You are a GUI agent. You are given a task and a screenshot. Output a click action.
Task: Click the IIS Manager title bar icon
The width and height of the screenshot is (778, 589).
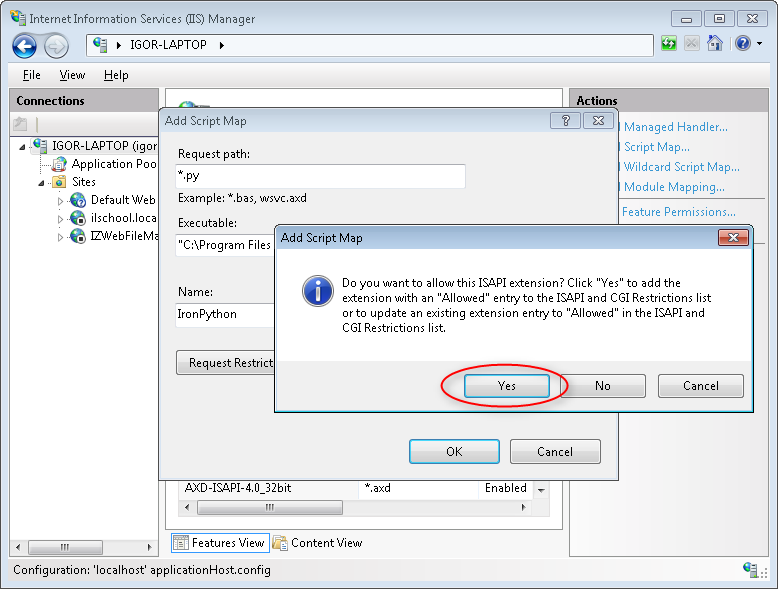[x=18, y=18]
